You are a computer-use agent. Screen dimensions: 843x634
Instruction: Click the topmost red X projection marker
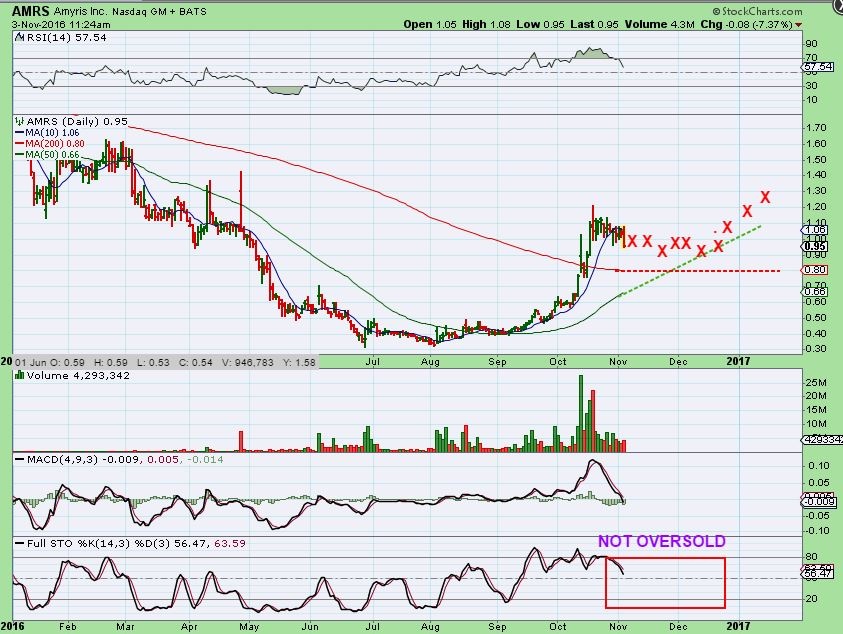(x=765, y=197)
